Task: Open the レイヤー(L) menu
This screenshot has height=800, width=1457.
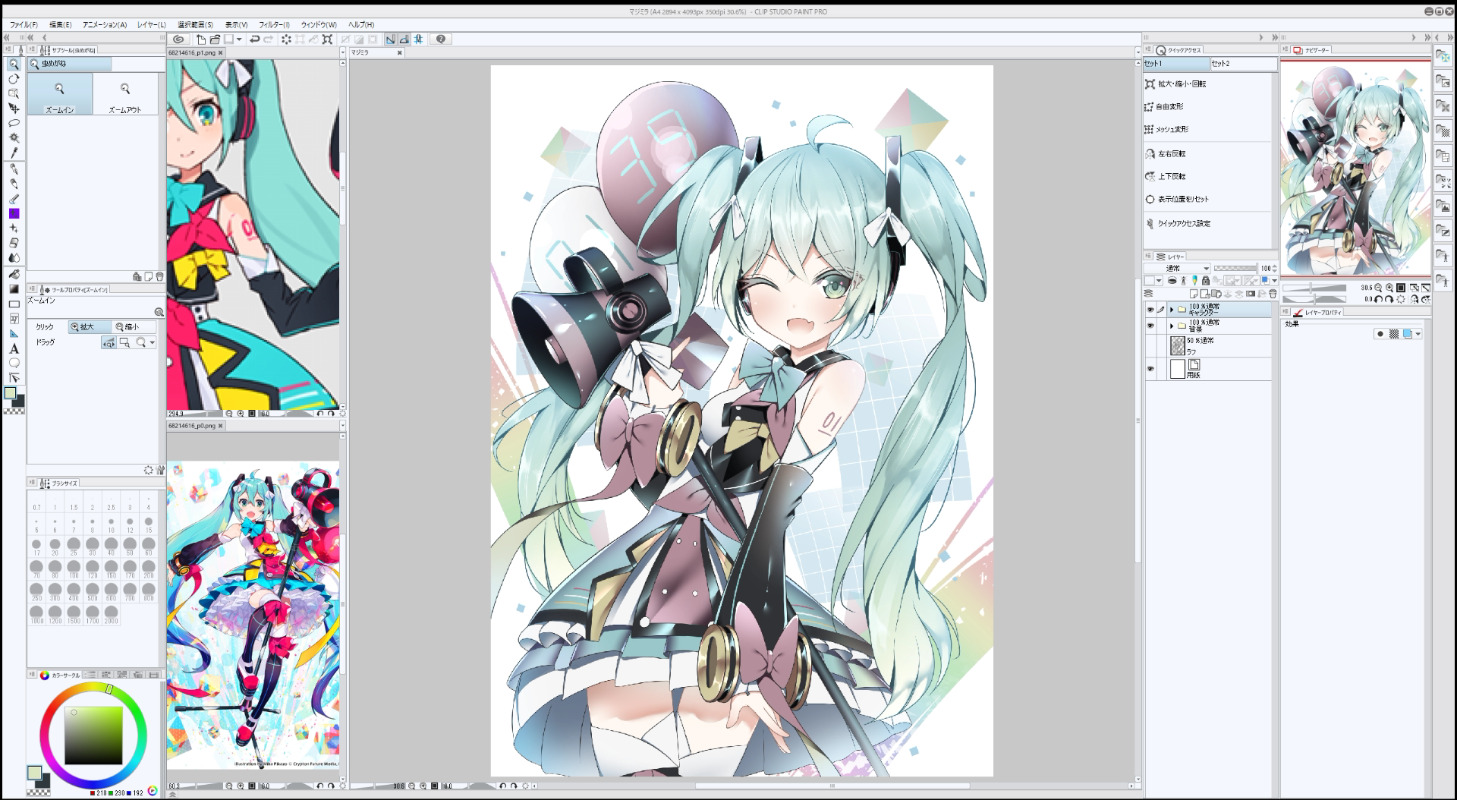Action: [152, 24]
